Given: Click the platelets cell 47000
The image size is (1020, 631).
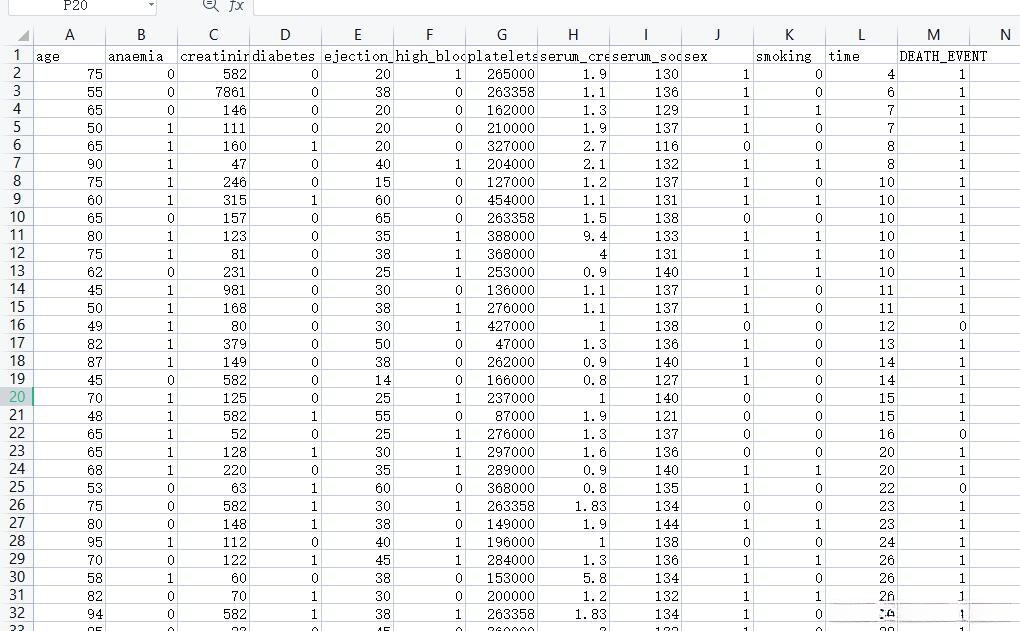Looking at the screenshot, I should click(x=502, y=344).
